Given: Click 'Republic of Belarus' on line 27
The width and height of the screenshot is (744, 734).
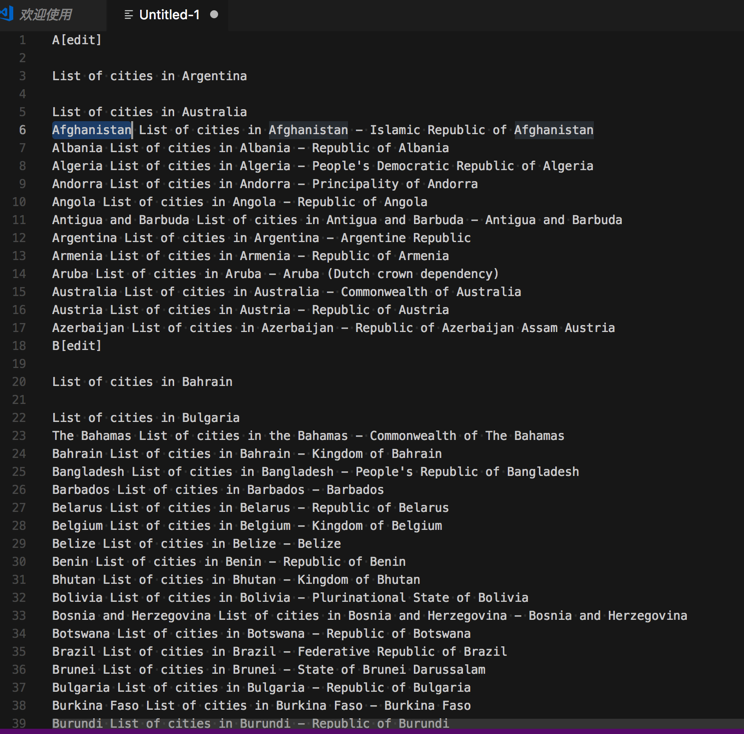Looking at the screenshot, I should (x=381, y=508).
